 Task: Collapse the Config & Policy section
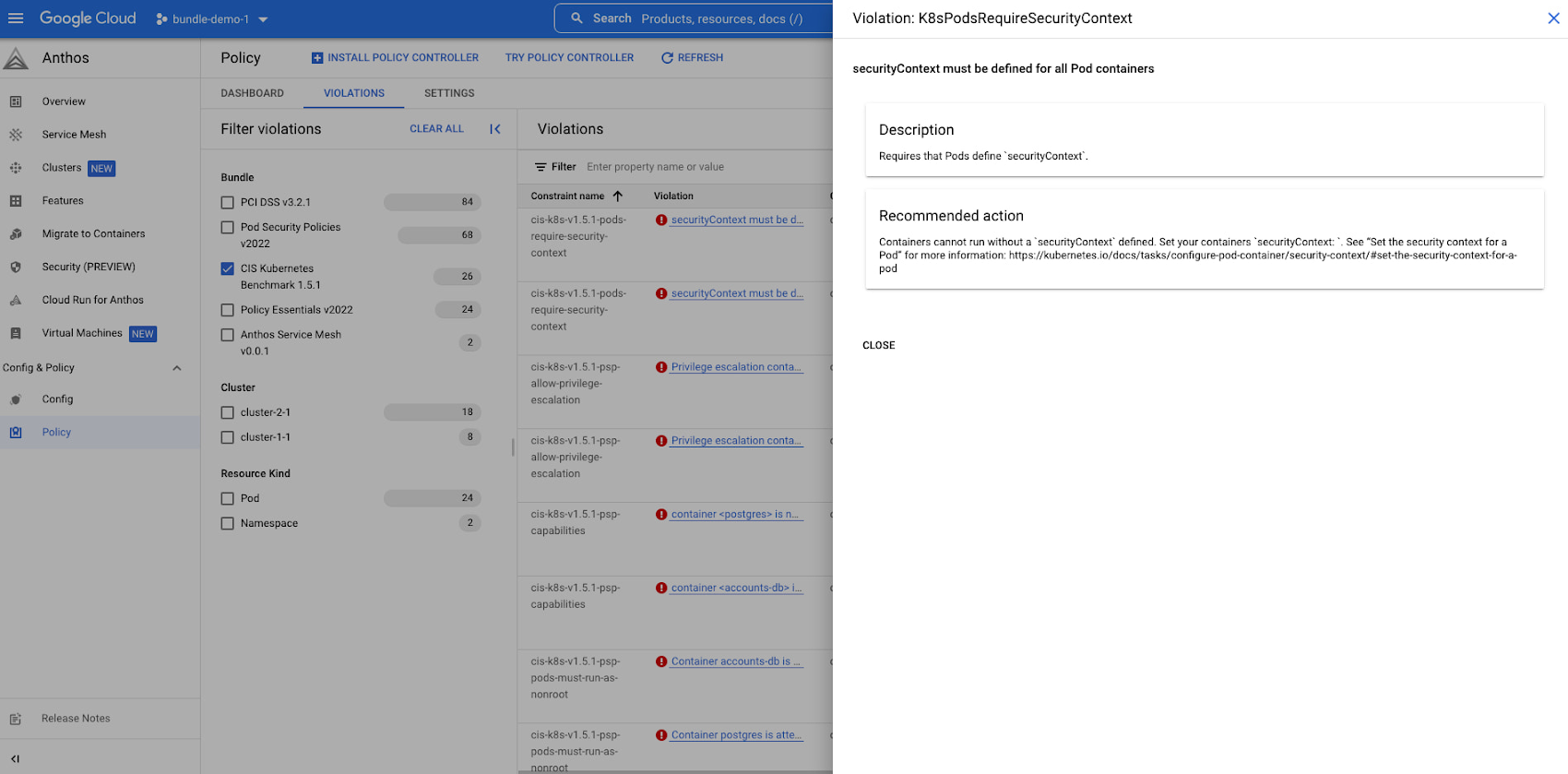177,368
